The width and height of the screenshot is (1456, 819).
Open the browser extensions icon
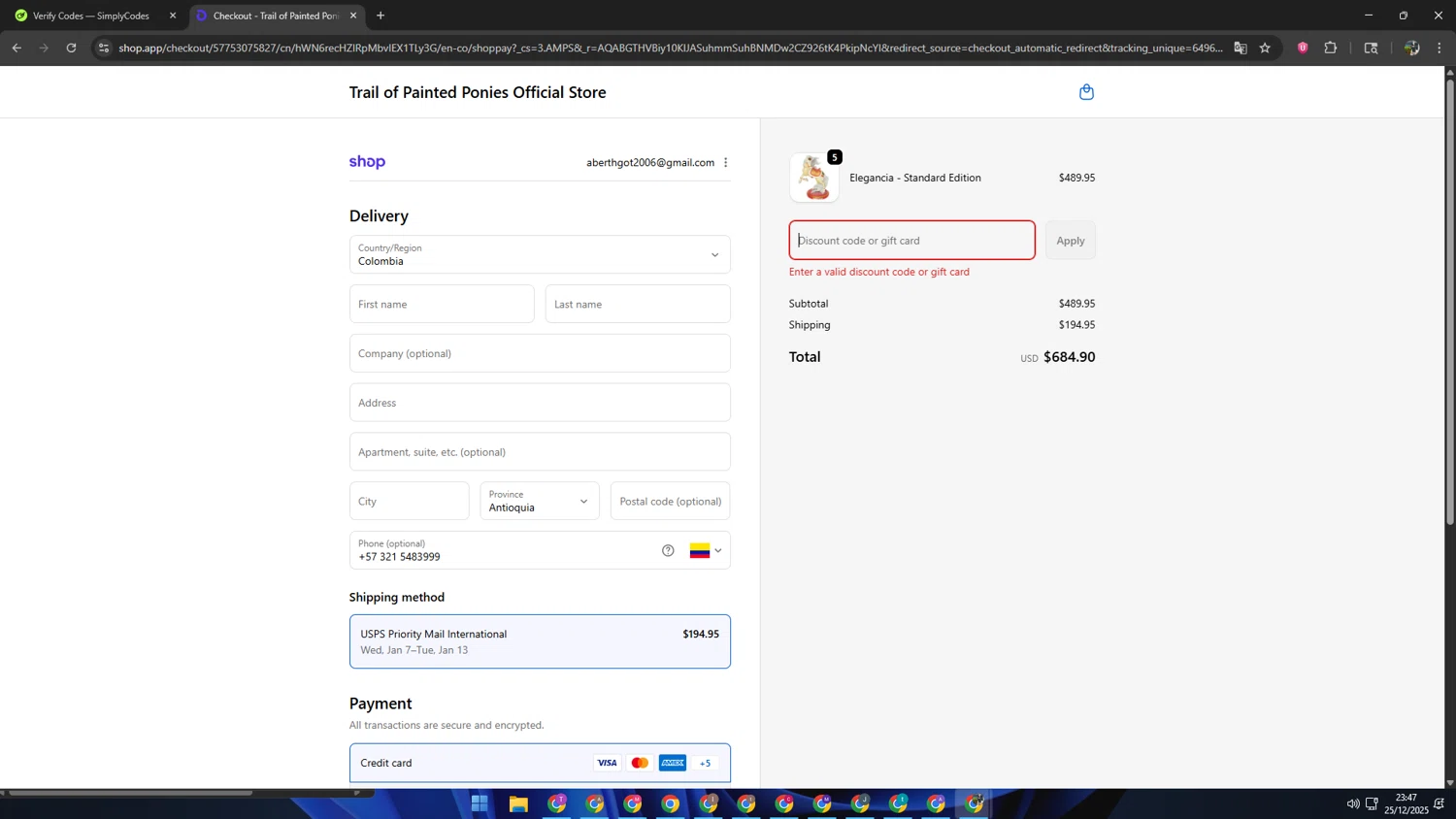pyautogui.click(x=1330, y=48)
